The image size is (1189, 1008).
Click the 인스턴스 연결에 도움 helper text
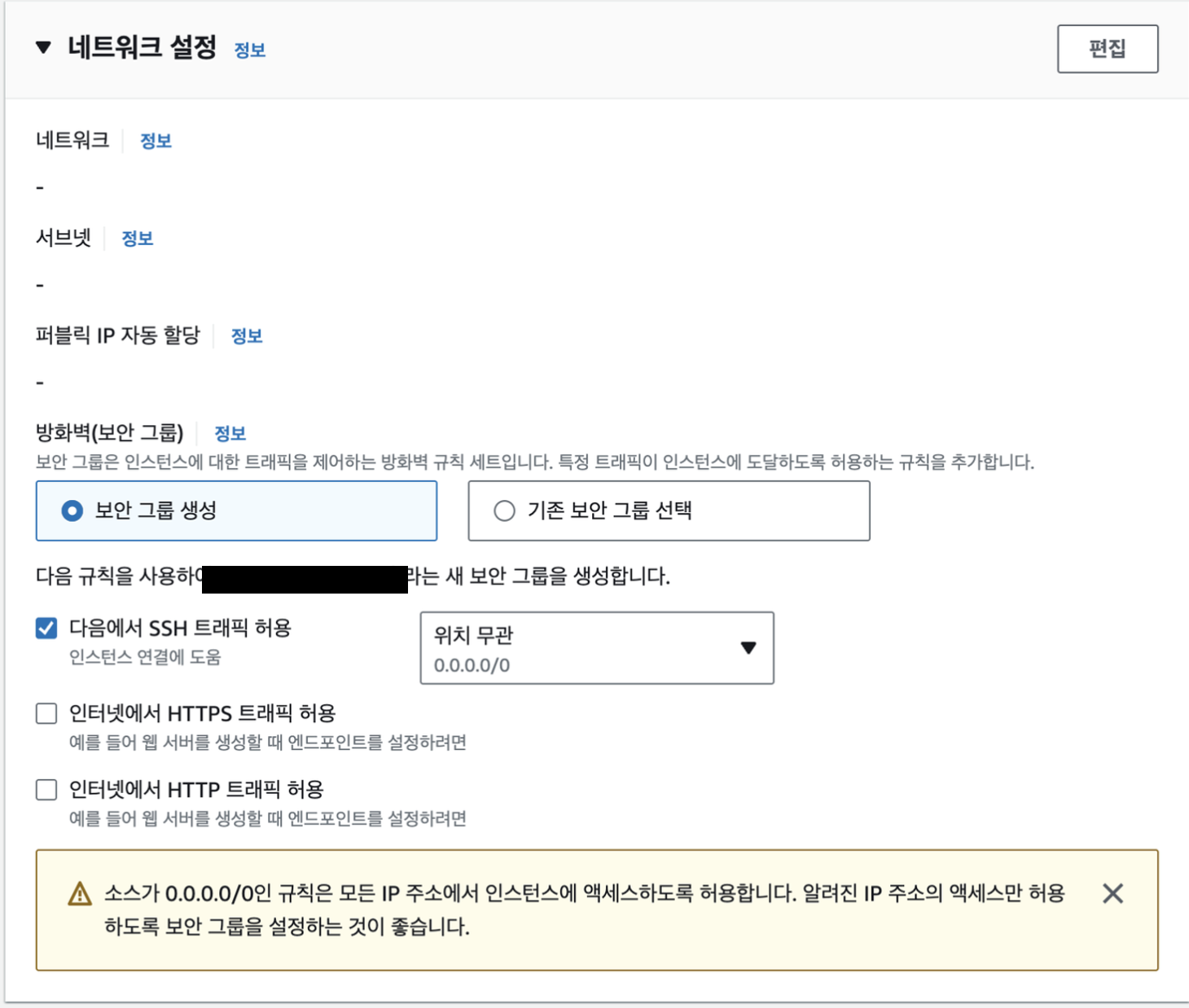pyautogui.click(x=145, y=657)
